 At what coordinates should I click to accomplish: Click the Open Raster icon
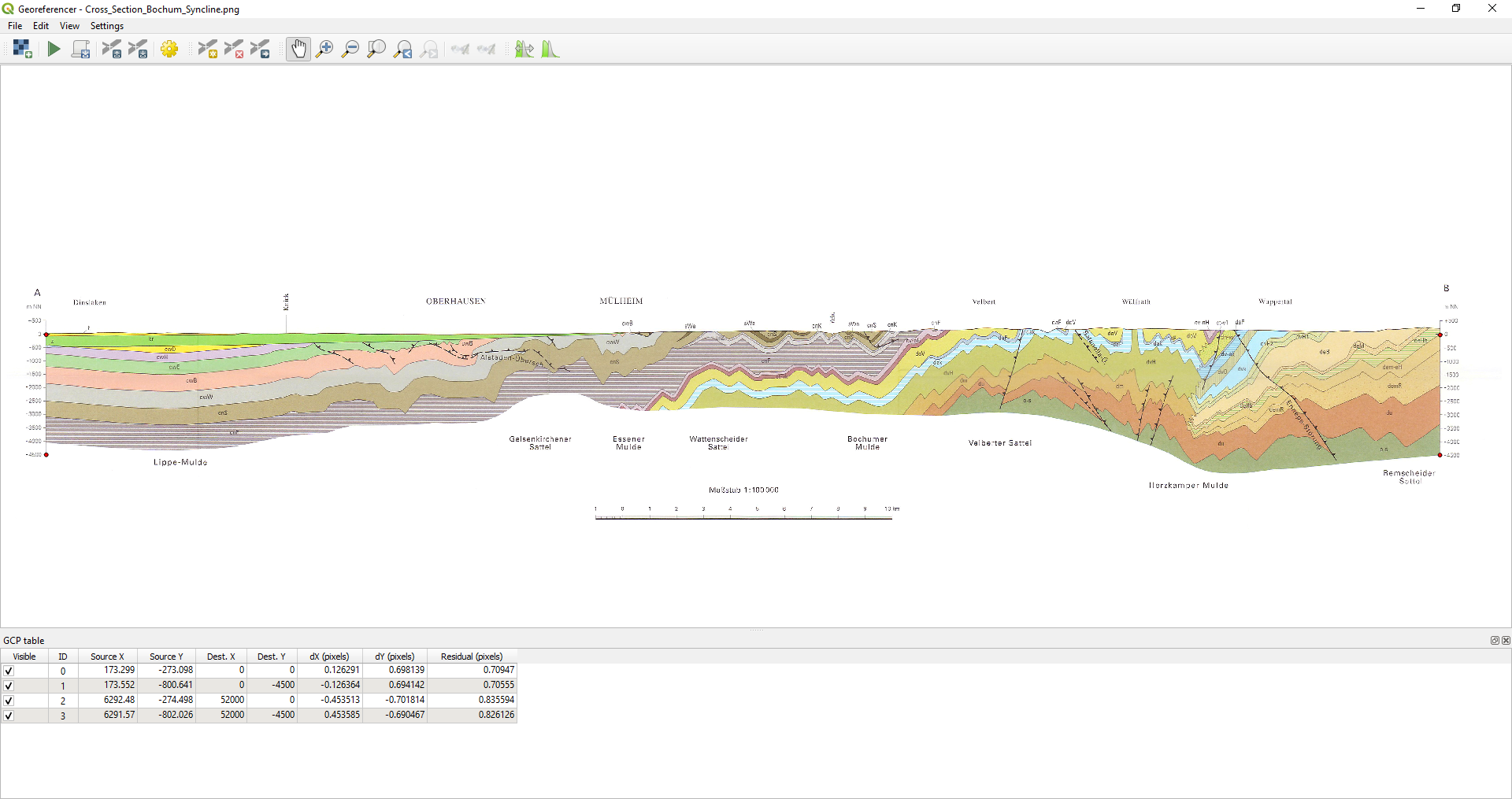pos(22,49)
